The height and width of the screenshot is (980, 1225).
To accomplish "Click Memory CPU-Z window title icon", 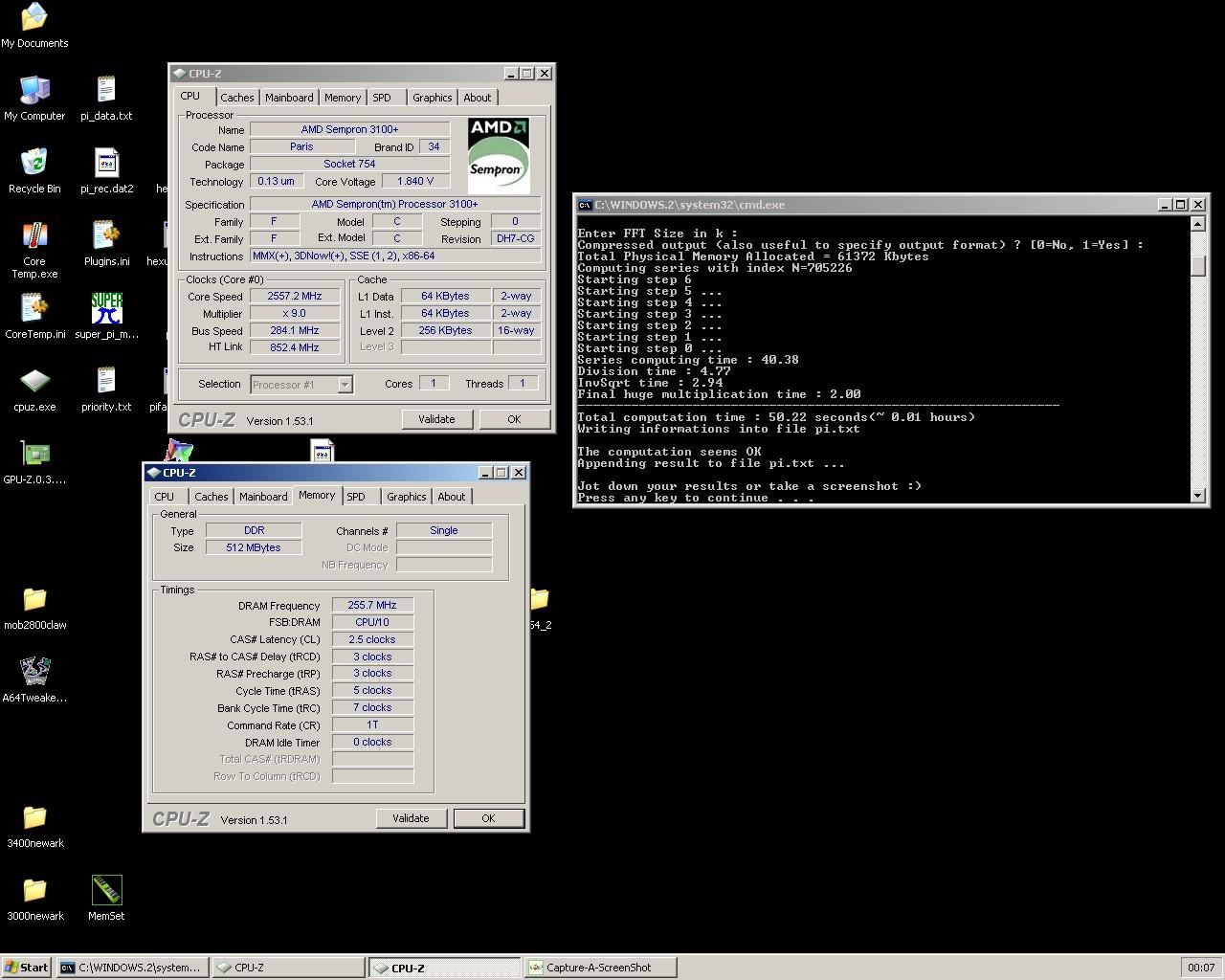I will pos(153,472).
